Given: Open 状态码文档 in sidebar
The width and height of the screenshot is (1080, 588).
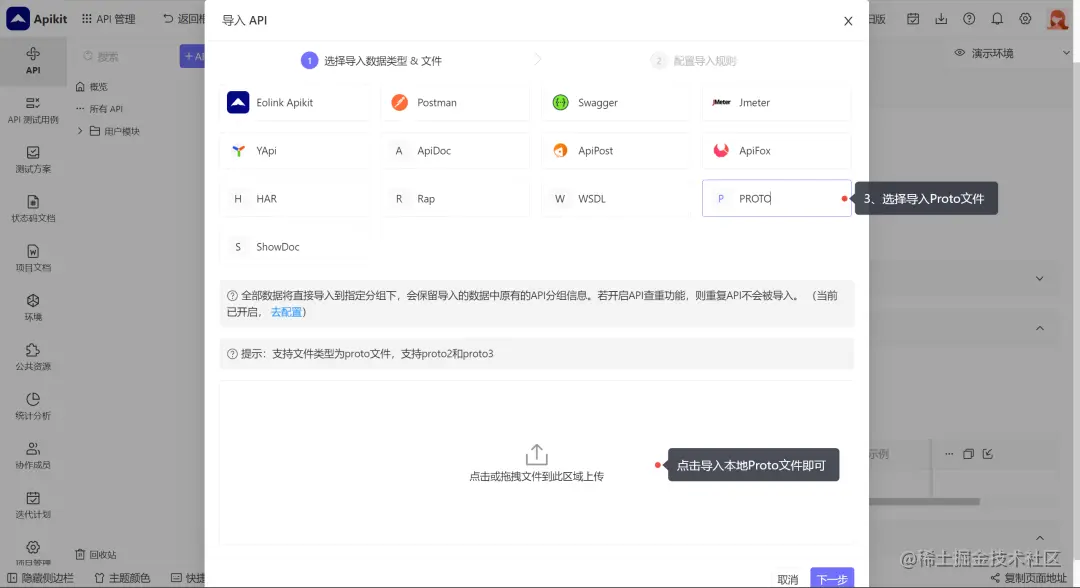Looking at the screenshot, I should (33, 209).
